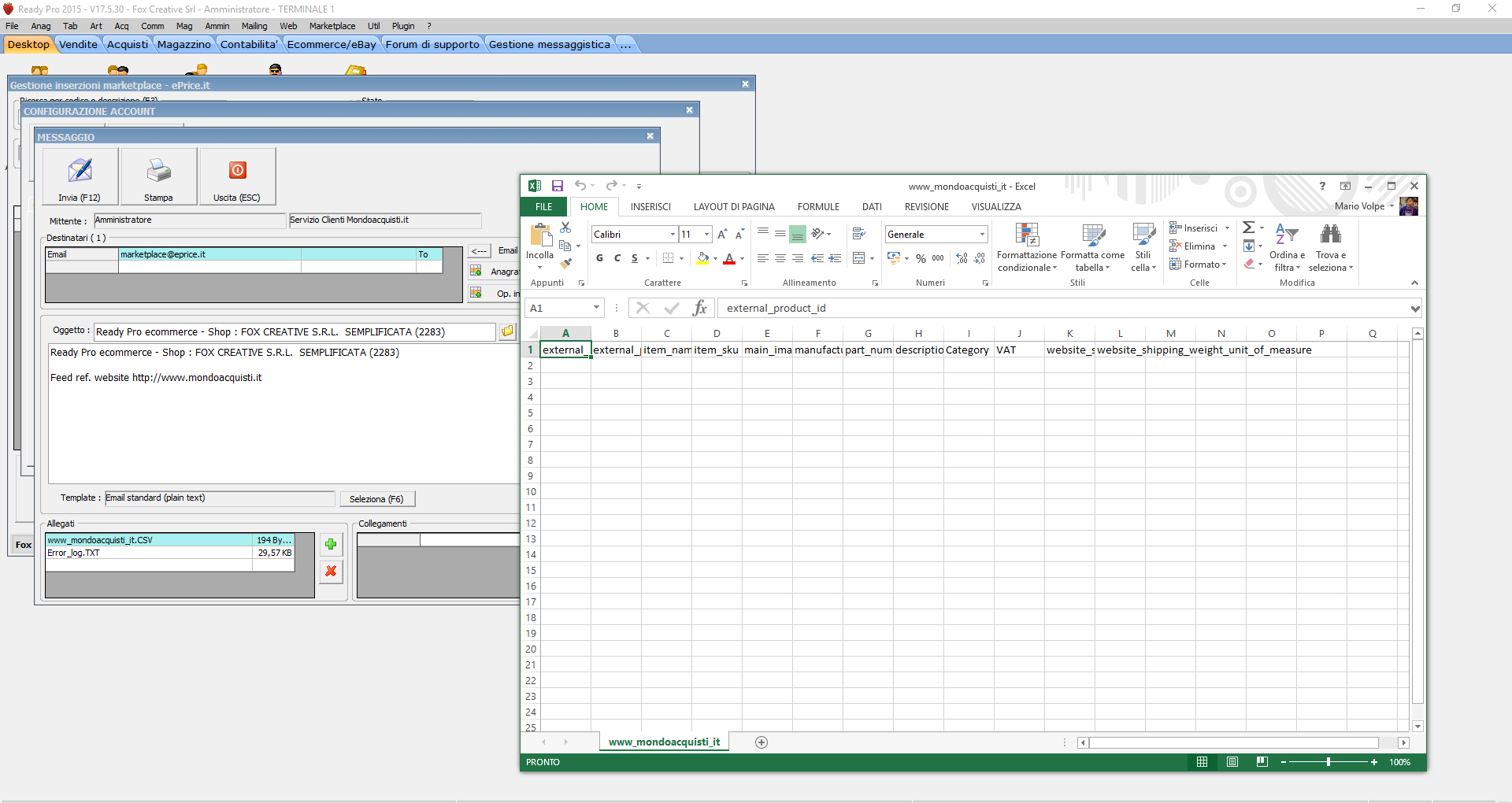The image size is (1512, 803).
Task: Click the Format Painter brush icon
Action: click(x=565, y=264)
